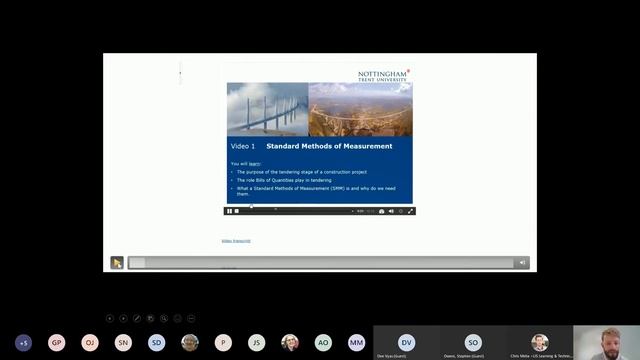The image size is (640, 360).
Task: Select the SO guest participant tile
Action: [x=473, y=343]
